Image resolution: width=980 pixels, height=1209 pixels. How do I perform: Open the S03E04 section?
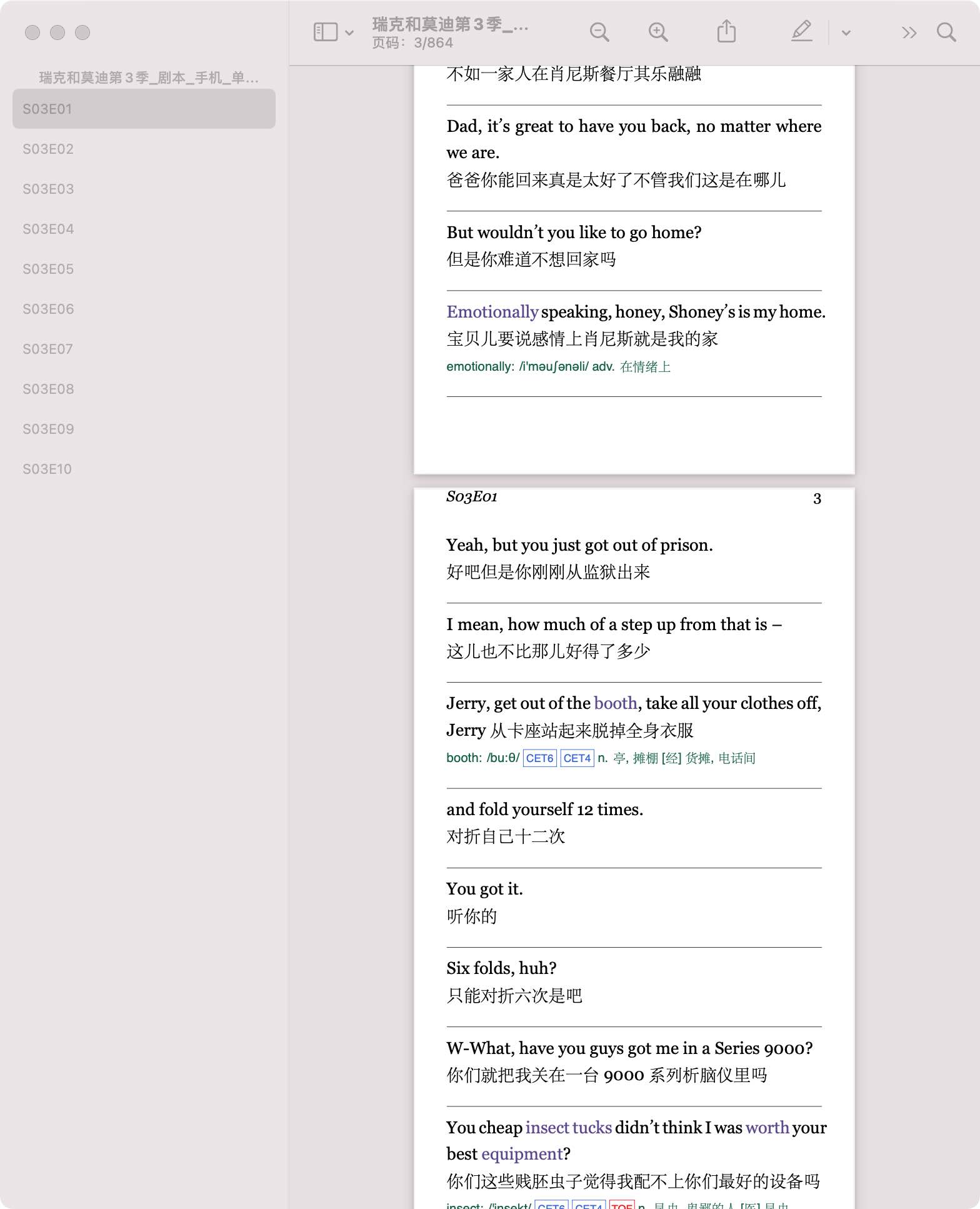click(144, 229)
